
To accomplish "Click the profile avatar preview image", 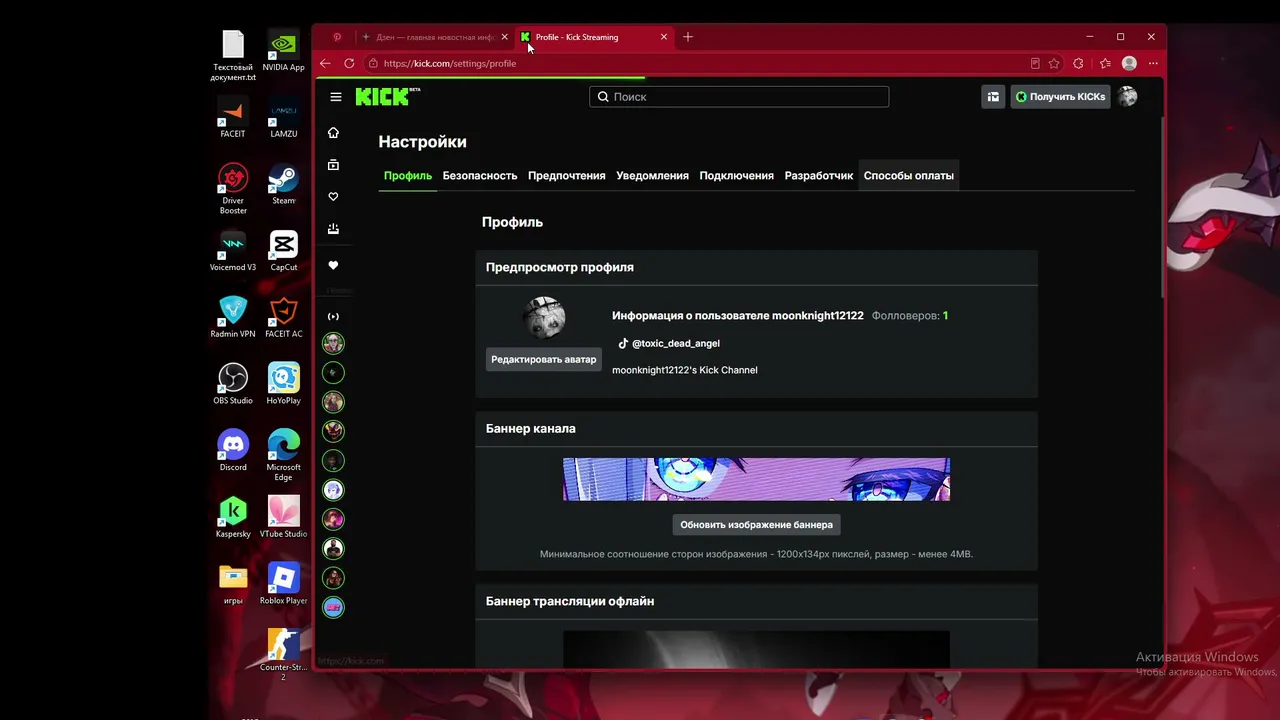I will click(x=544, y=318).
